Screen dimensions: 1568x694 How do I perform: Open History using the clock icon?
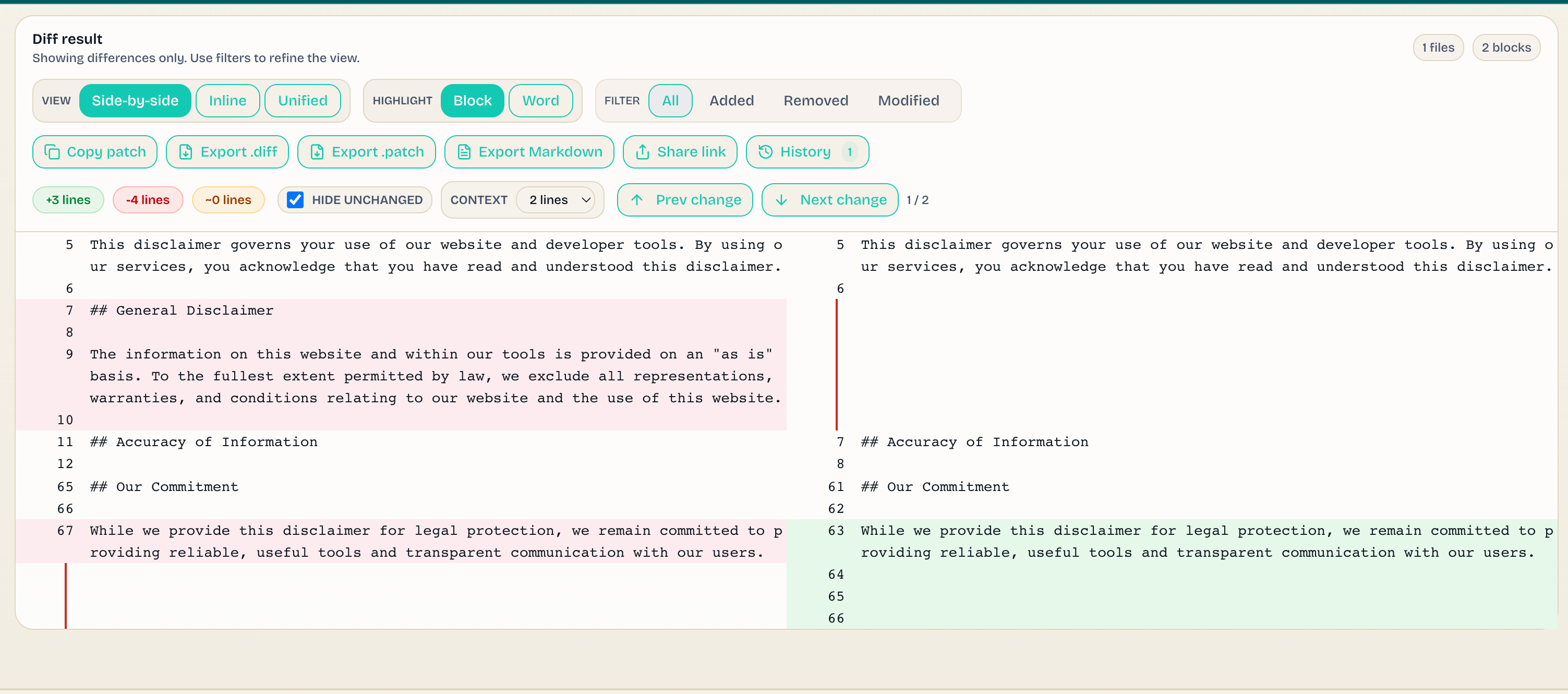765,151
